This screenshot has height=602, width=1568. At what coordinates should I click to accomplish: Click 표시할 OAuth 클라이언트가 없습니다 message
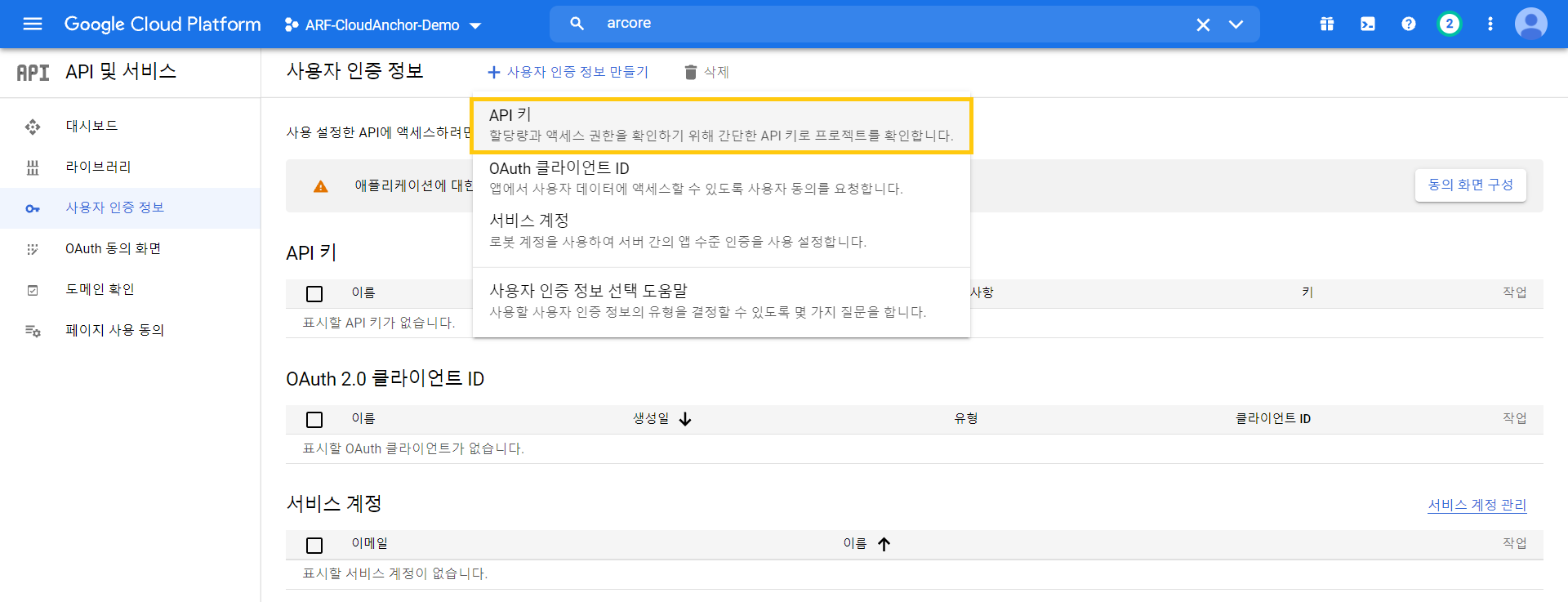[x=413, y=448]
